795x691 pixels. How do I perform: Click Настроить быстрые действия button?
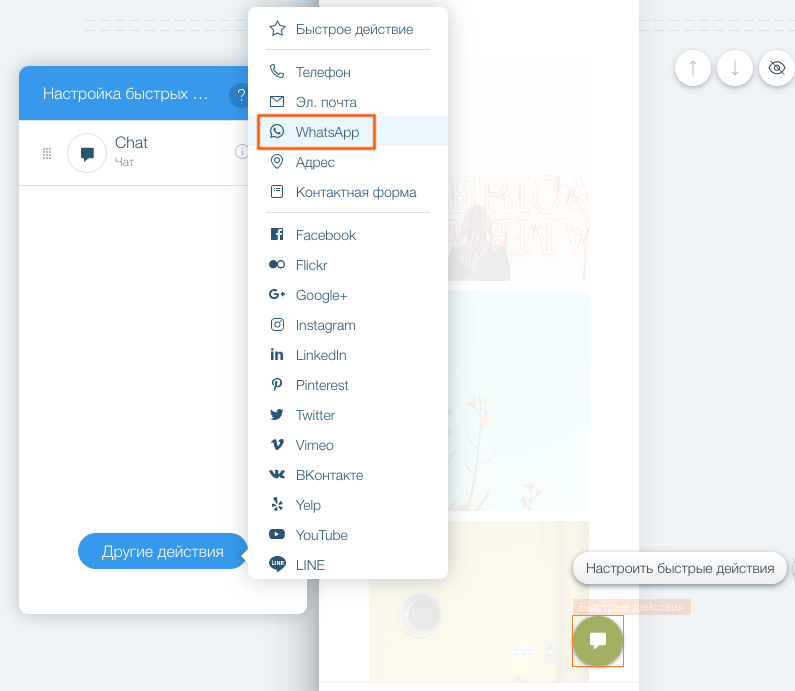[x=679, y=569]
